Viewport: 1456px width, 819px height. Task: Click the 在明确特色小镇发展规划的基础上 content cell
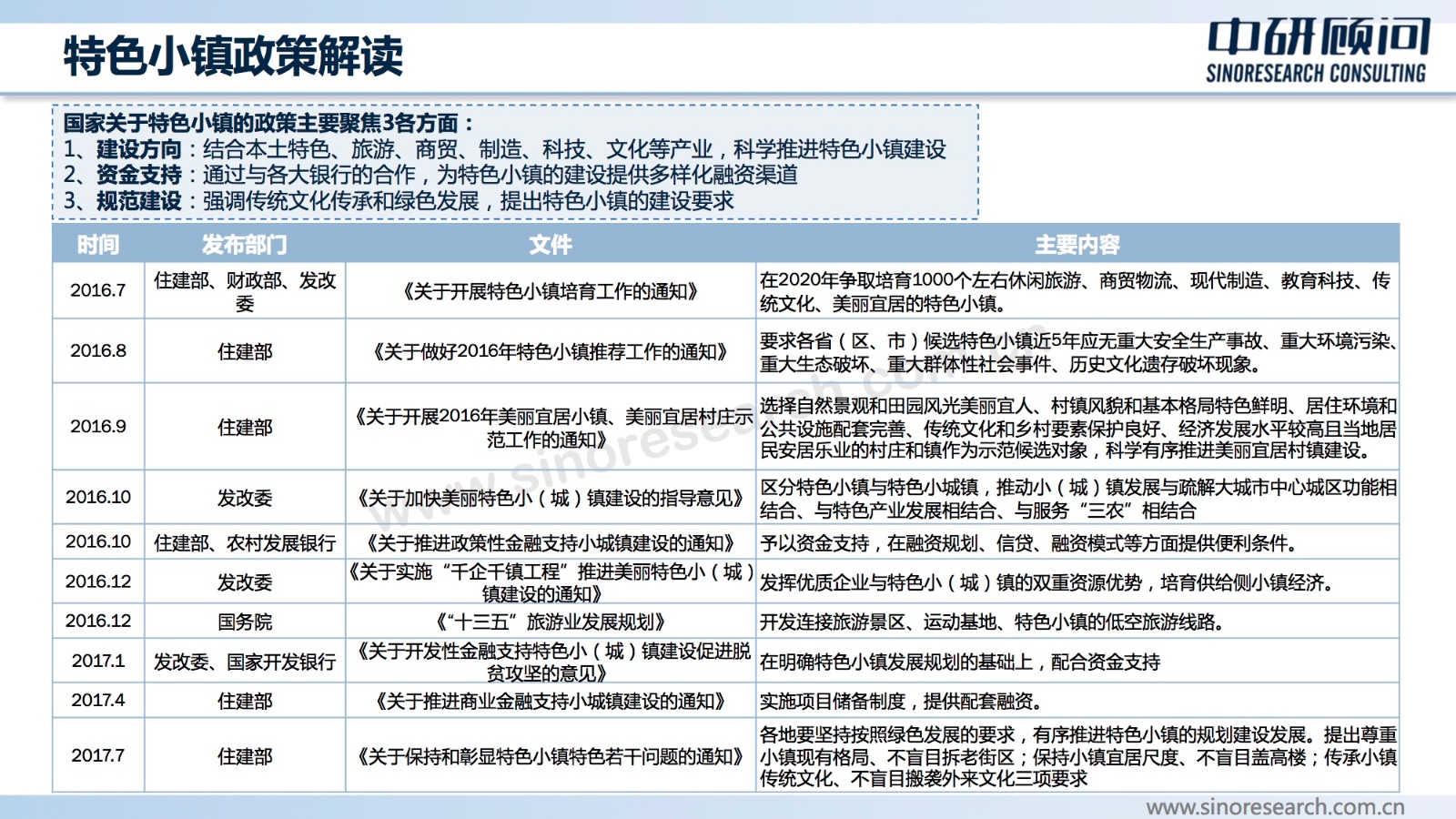click(1077, 662)
